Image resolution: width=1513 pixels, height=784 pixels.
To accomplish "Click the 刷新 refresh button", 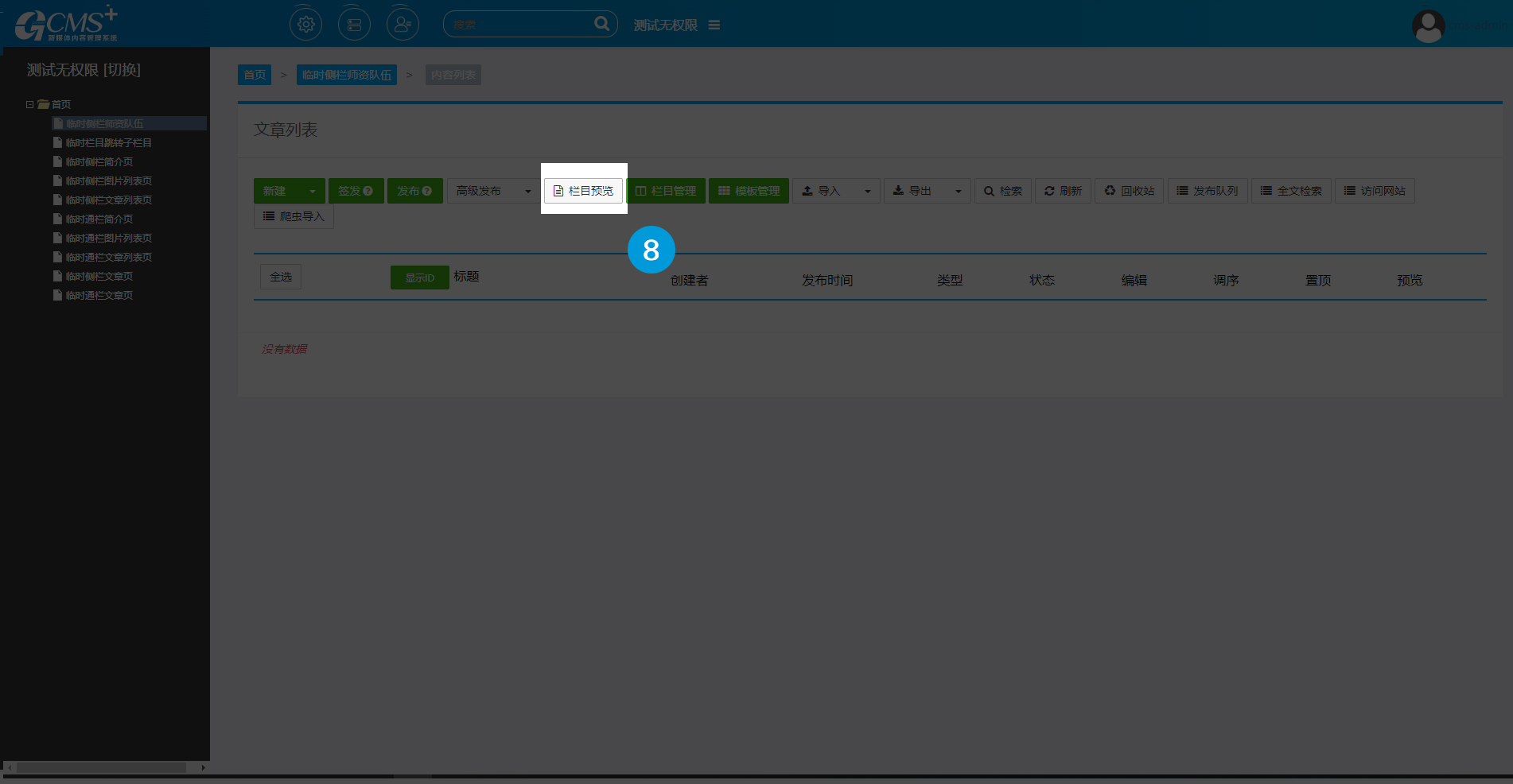I will [1063, 191].
